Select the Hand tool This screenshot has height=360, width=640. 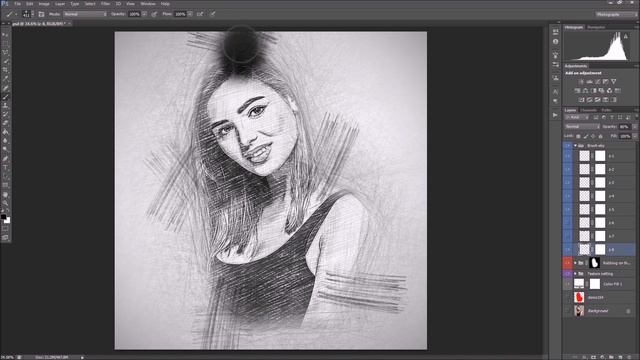[5, 194]
